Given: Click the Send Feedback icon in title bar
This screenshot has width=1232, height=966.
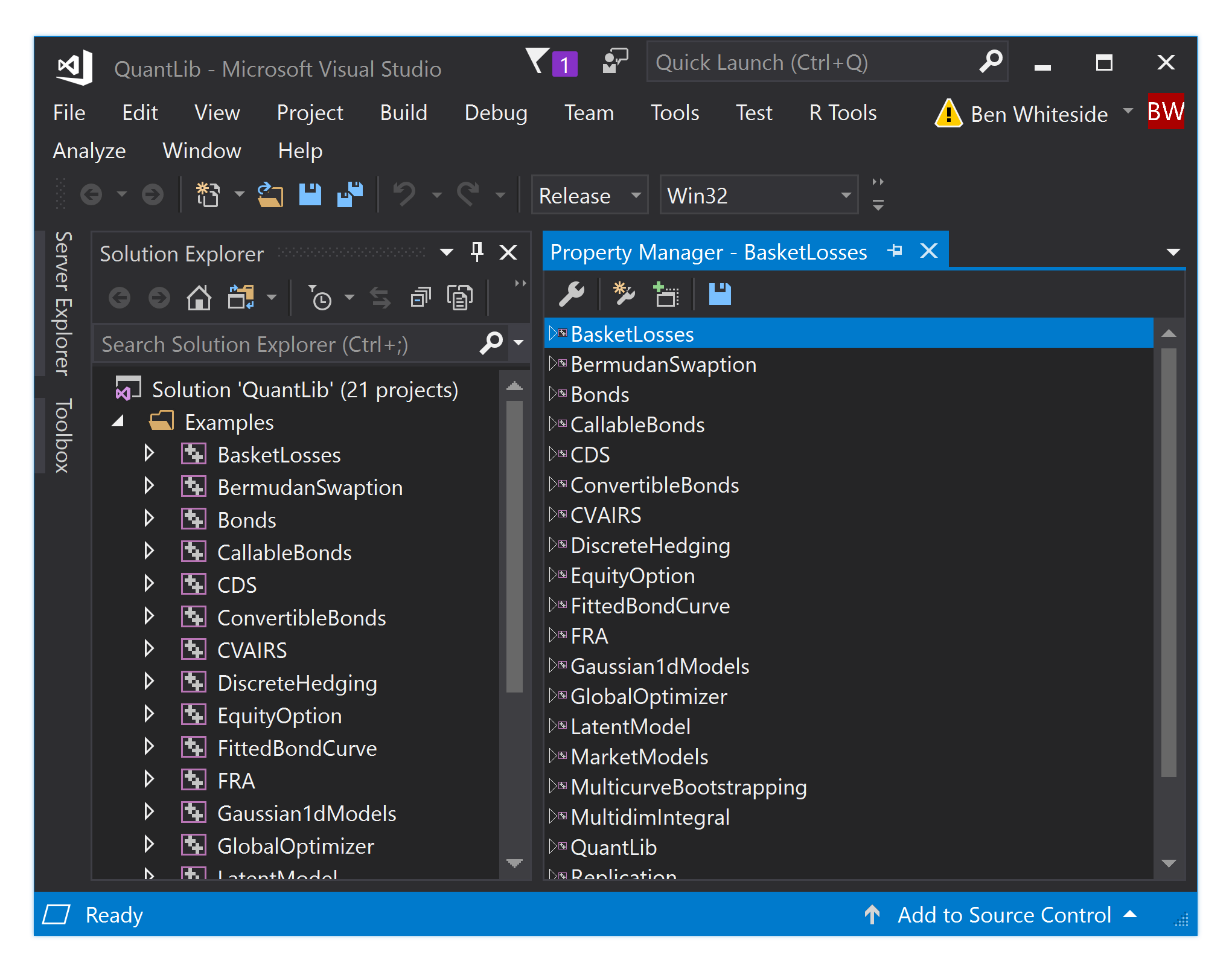Looking at the screenshot, I should pos(615,62).
